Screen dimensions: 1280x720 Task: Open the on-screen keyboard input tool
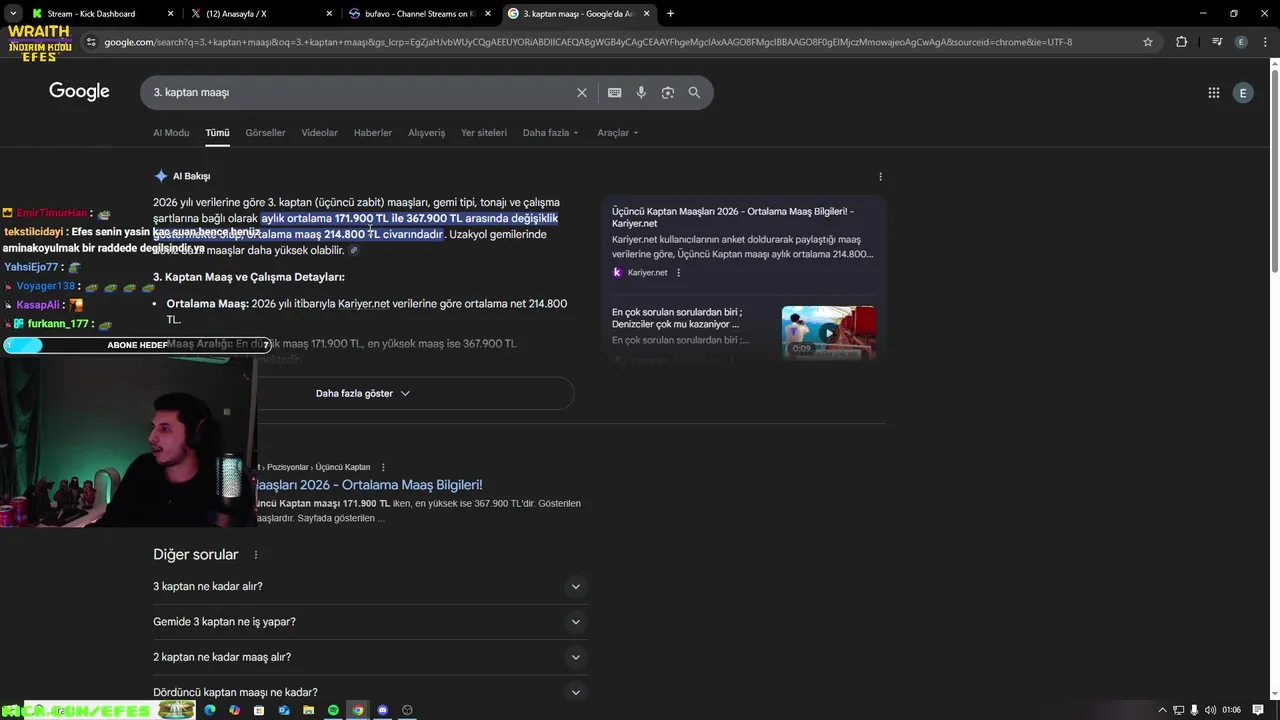click(614, 92)
